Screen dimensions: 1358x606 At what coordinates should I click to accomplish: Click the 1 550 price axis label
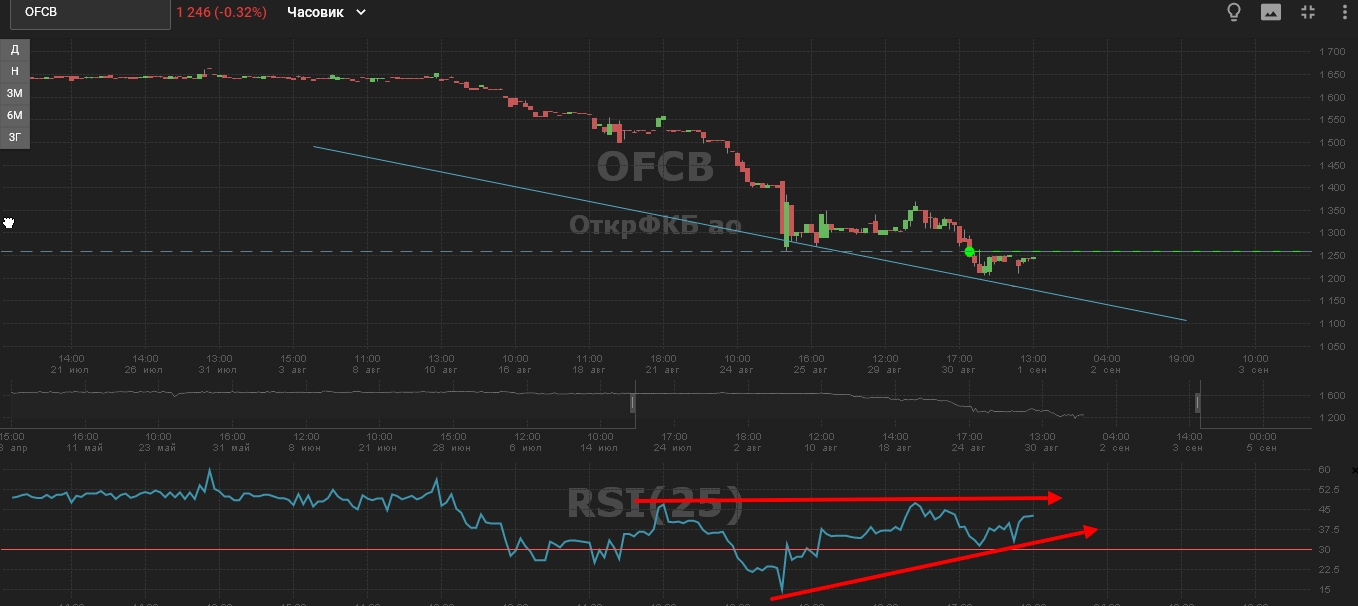point(1331,120)
